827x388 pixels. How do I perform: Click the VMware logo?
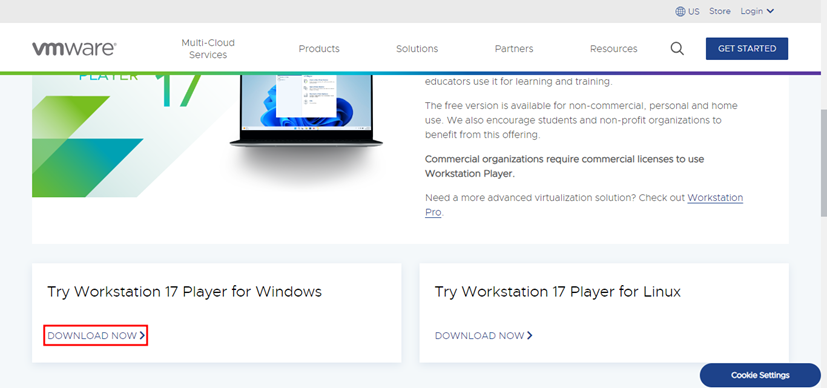[x=74, y=48]
